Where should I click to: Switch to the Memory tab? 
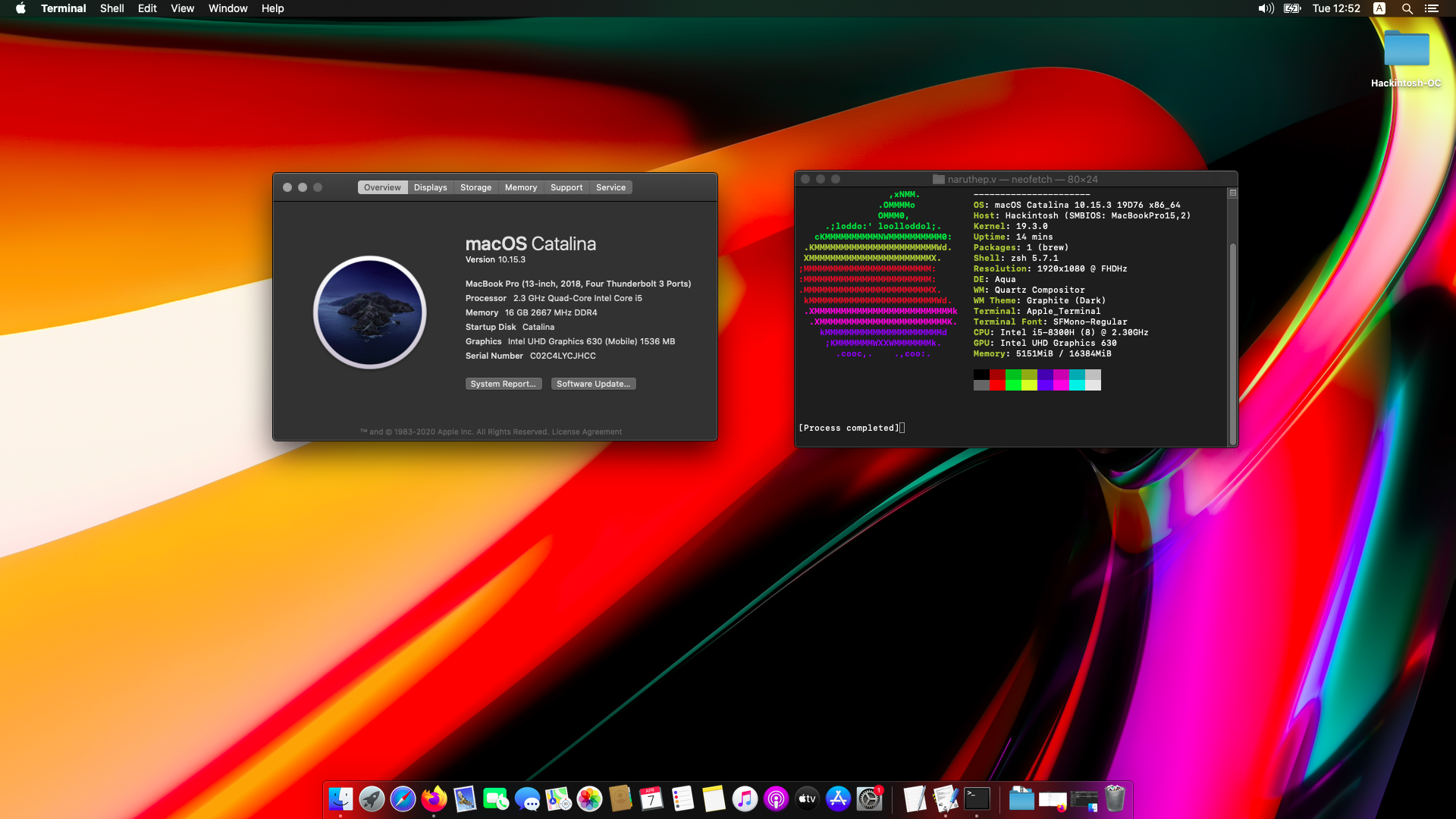[x=521, y=187]
